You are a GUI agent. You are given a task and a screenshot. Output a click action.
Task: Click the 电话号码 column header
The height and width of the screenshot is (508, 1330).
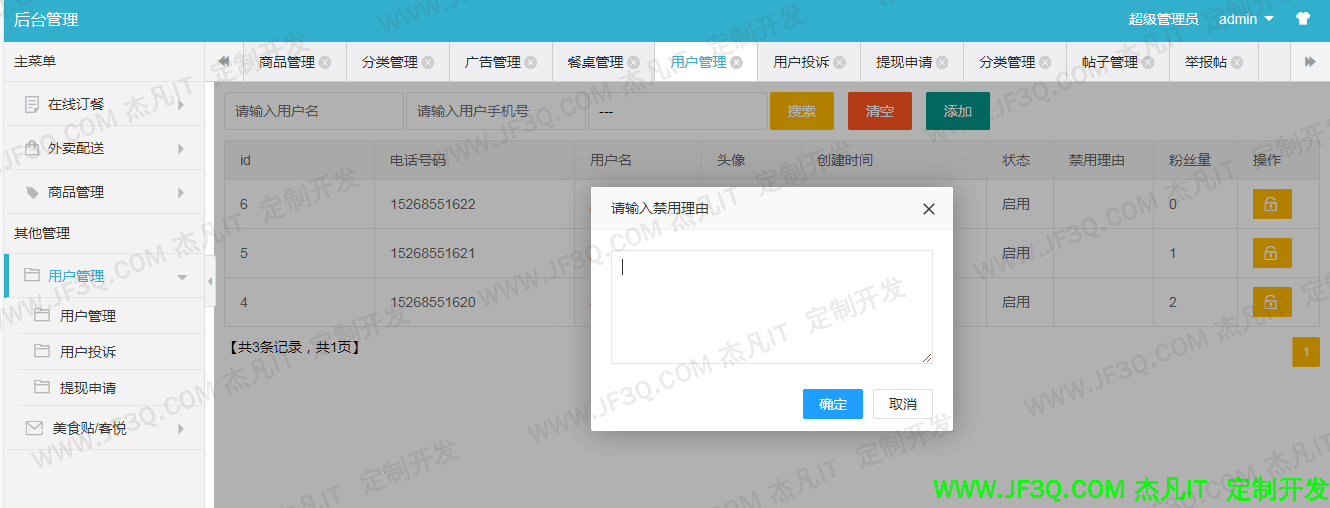pos(418,160)
